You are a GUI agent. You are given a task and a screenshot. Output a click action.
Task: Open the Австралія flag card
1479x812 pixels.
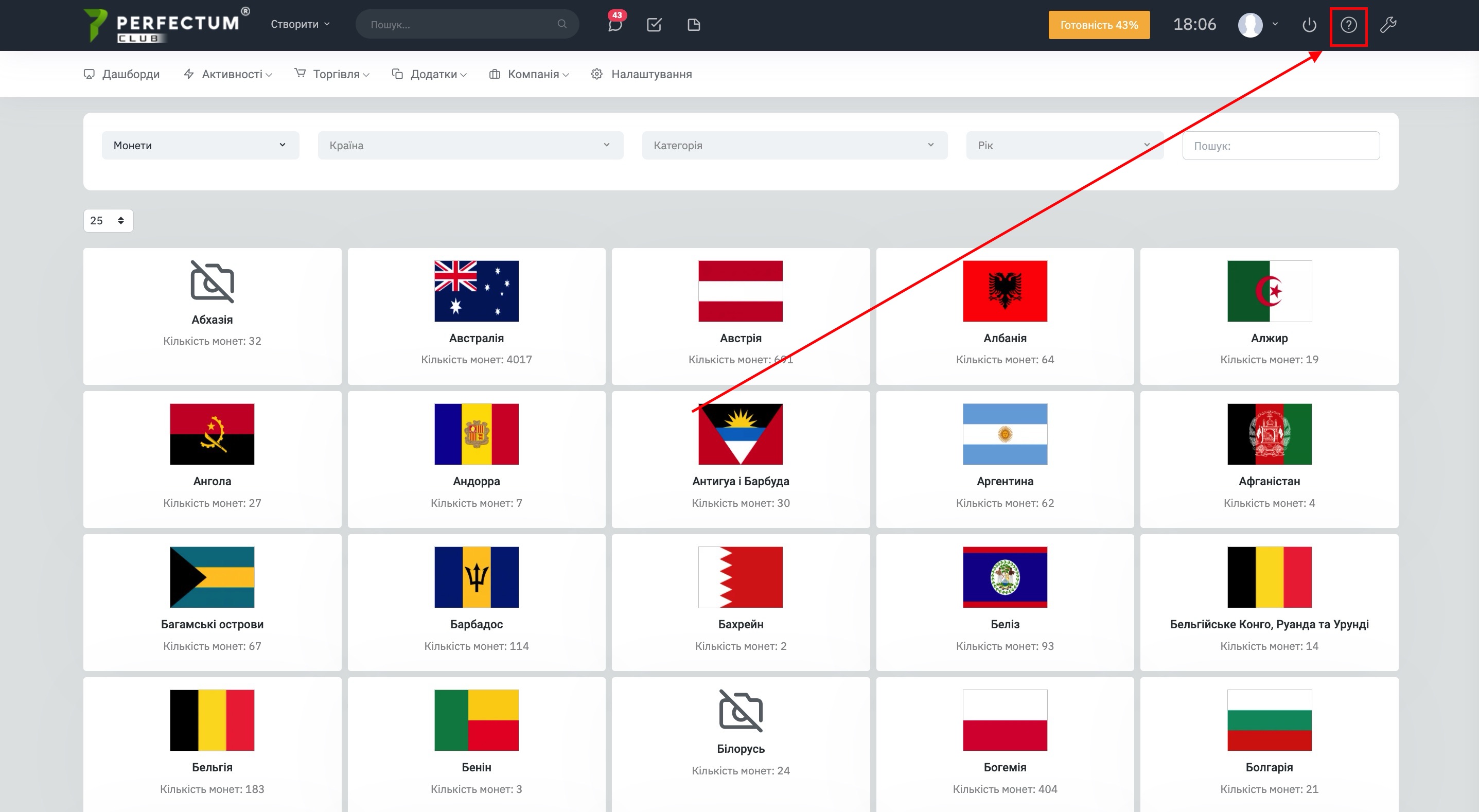point(476,316)
